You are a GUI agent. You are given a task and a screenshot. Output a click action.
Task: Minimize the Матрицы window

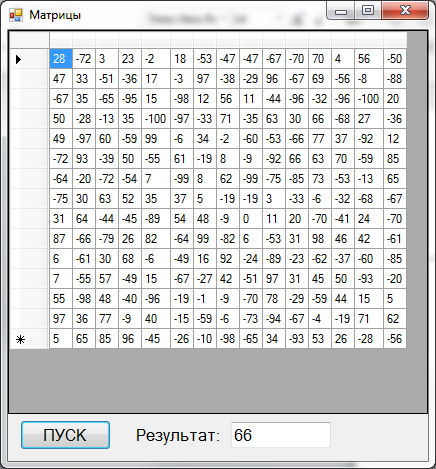(341, 11)
